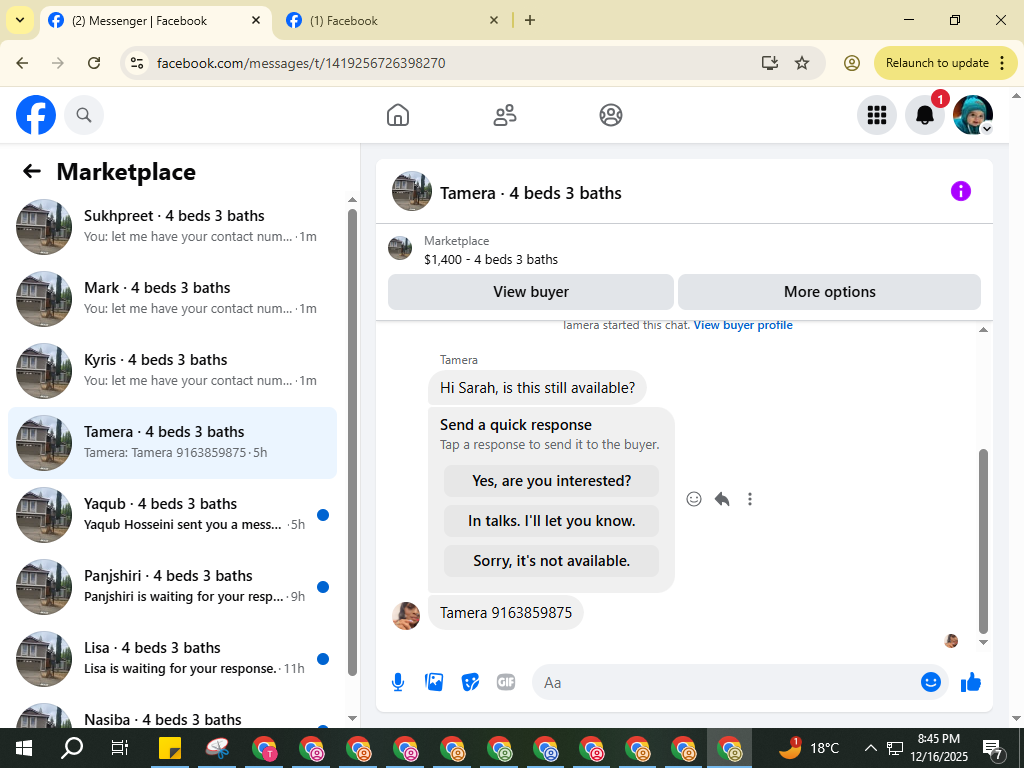Open Chrome three-dot menu
Image resolution: width=1024 pixels, height=768 pixels.
point(1002,63)
